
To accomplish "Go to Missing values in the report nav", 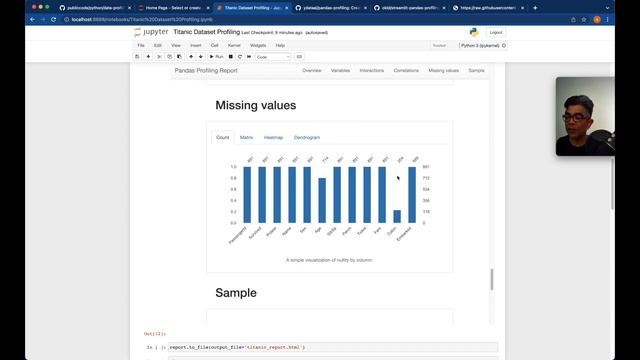I will point(443,71).
